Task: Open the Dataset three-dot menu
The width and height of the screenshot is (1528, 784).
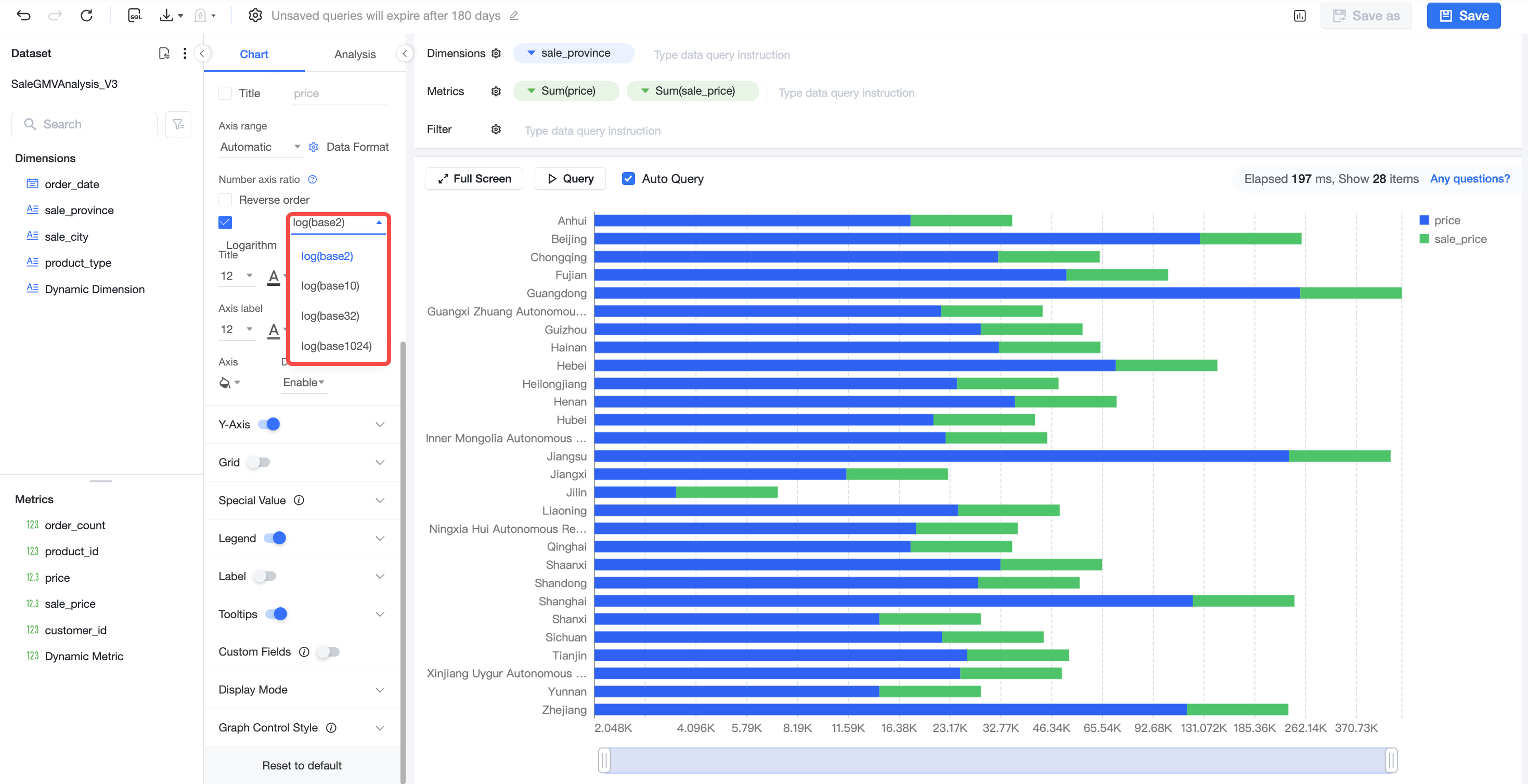Action: (185, 54)
